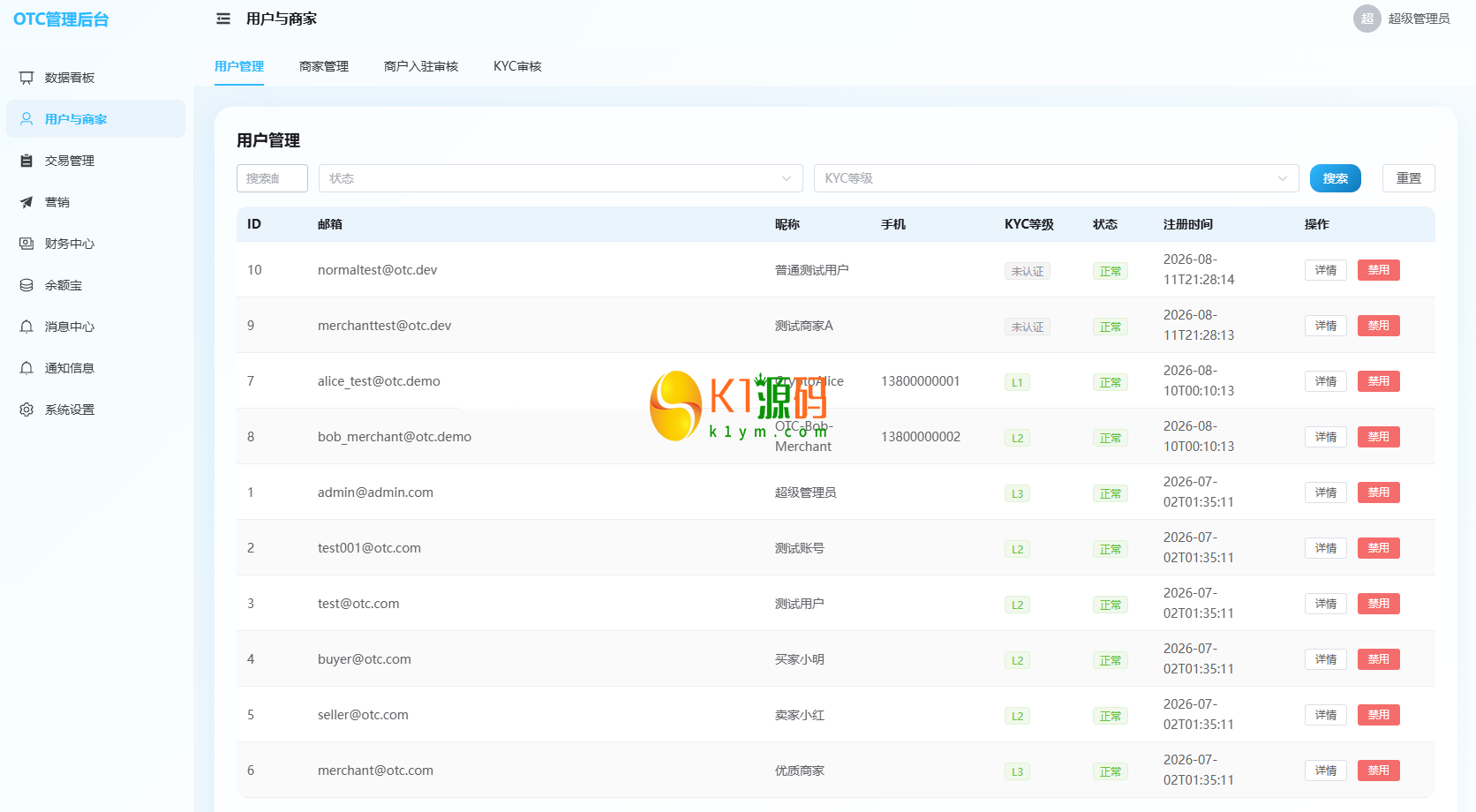The width and height of the screenshot is (1476, 812).
Task: Open 详情 for buyer@otc.com
Action: tap(1326, 659)
